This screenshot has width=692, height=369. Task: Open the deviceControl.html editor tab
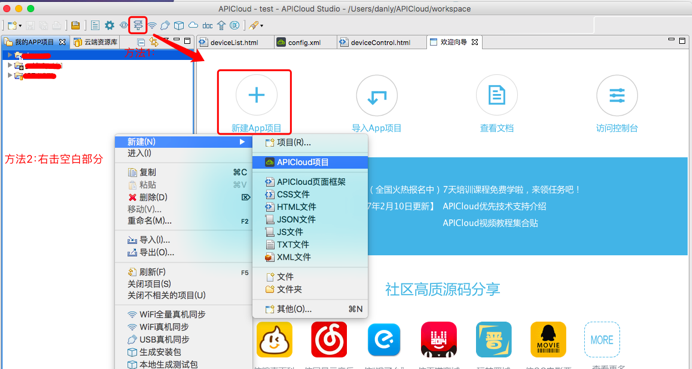point(380,42)
